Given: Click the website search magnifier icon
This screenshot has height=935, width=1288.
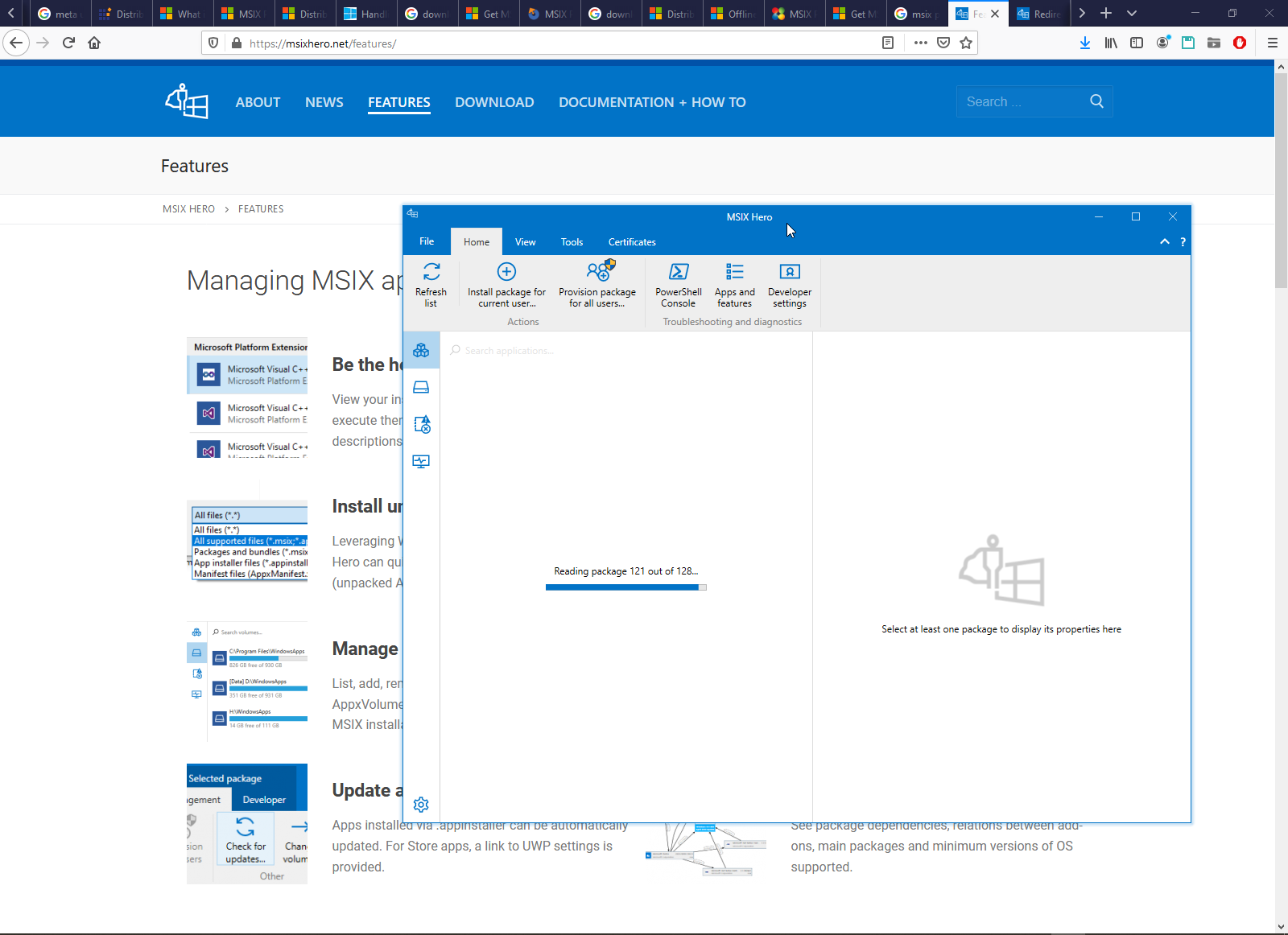Looking at the screenshot, I should pos(1096,101).
